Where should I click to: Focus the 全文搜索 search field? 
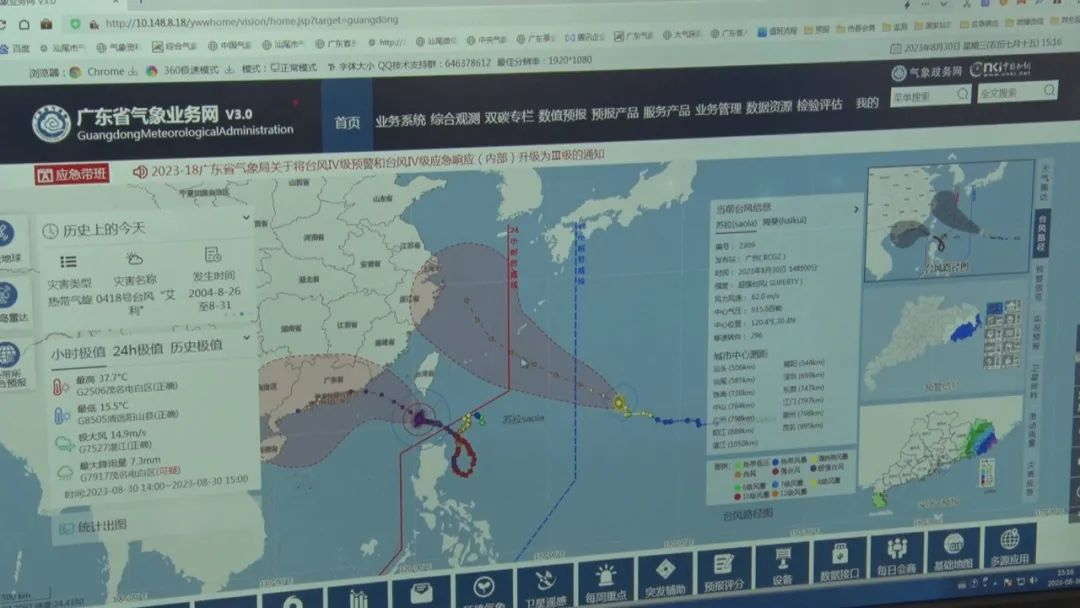1017,92
